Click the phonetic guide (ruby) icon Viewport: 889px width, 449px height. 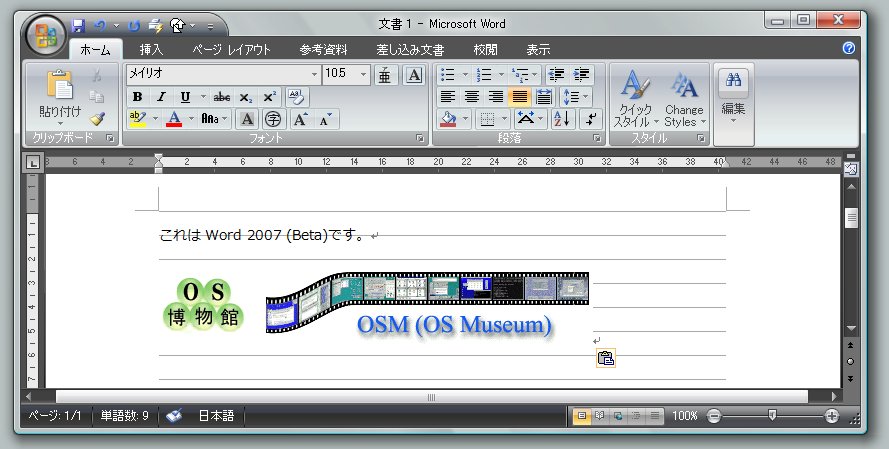point(385,75)
